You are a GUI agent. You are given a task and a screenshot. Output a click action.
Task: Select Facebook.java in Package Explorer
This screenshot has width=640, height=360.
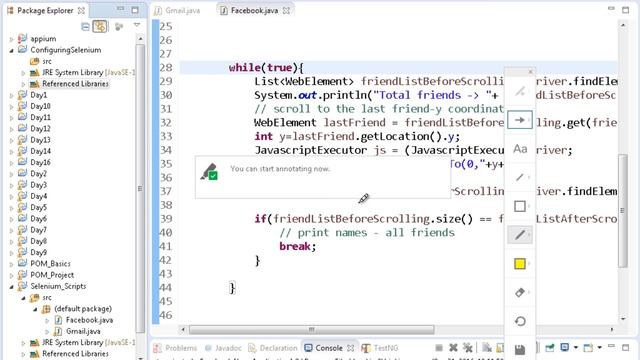(89, 320)
